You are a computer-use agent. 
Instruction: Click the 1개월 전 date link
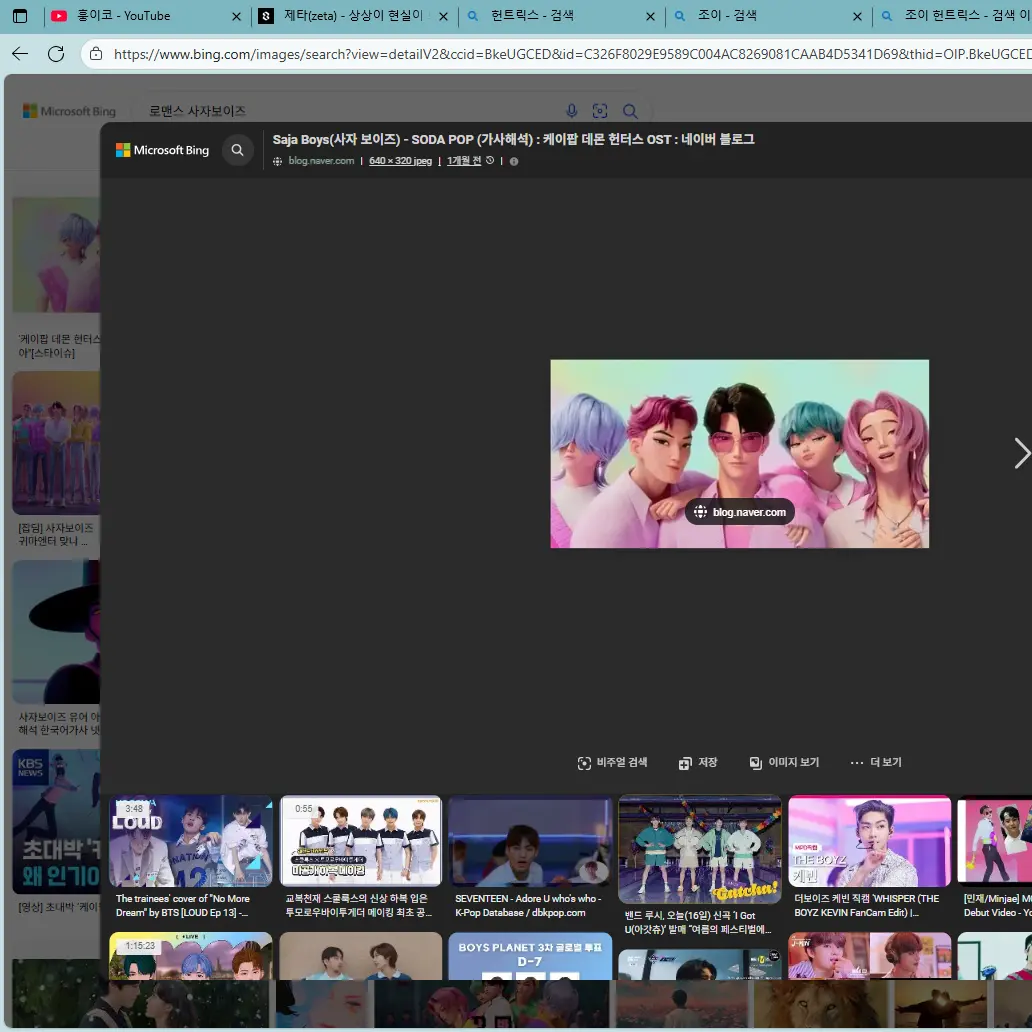click(x=464, y=161)
